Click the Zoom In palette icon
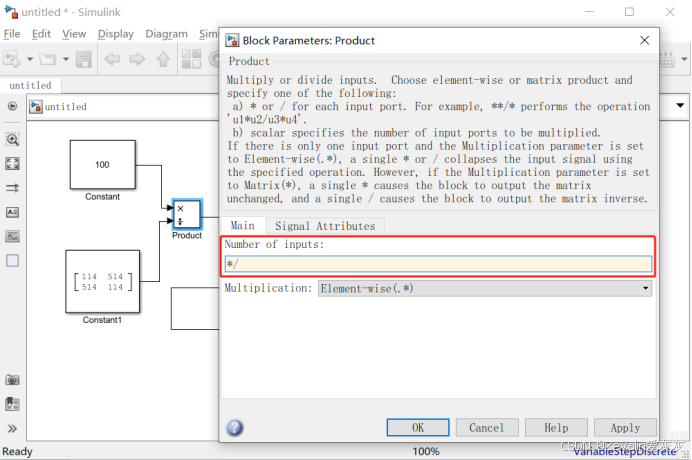692x460 pixels. pos(12,139)
